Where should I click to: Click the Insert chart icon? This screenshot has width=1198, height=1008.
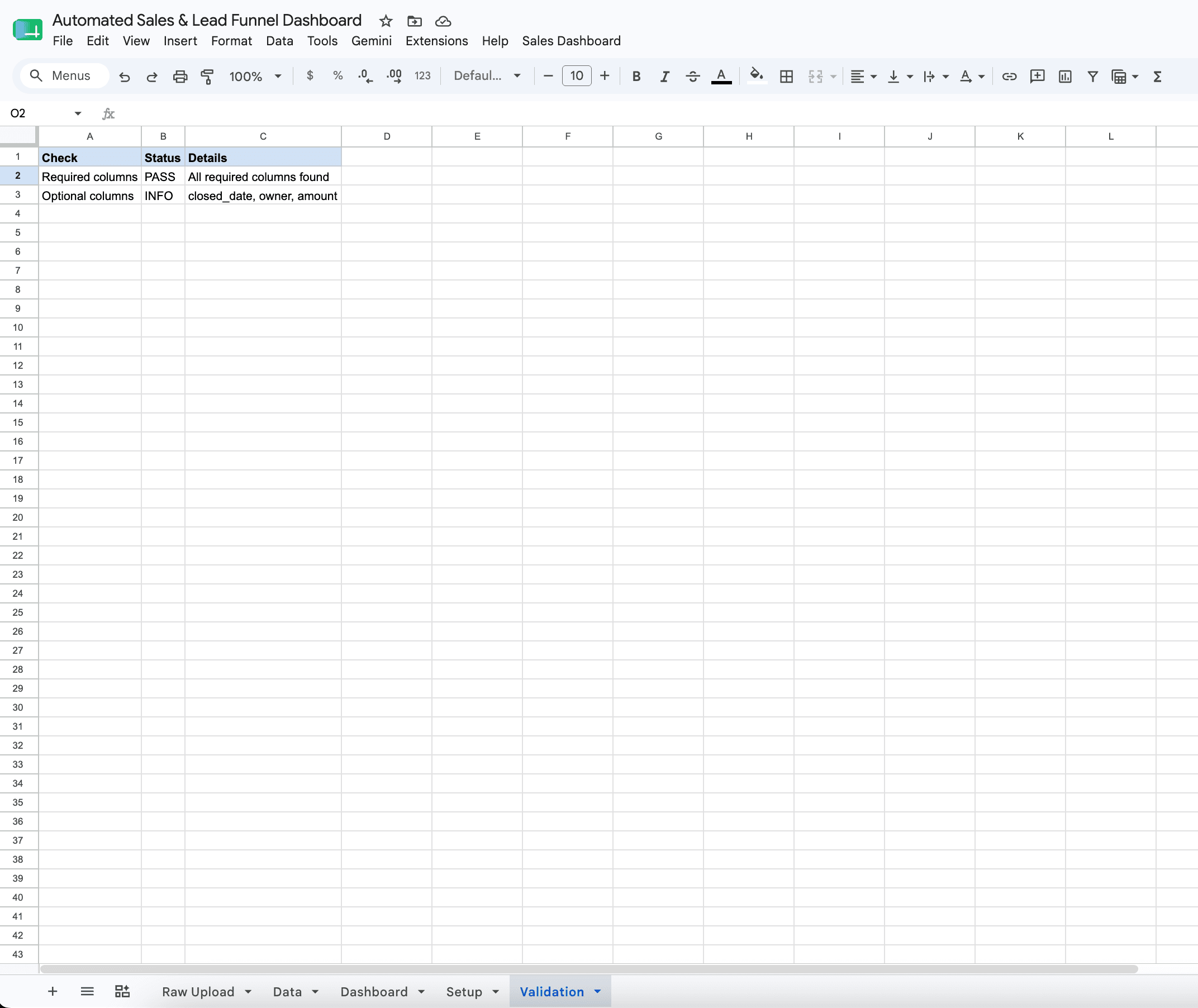tap(1065, 76)
